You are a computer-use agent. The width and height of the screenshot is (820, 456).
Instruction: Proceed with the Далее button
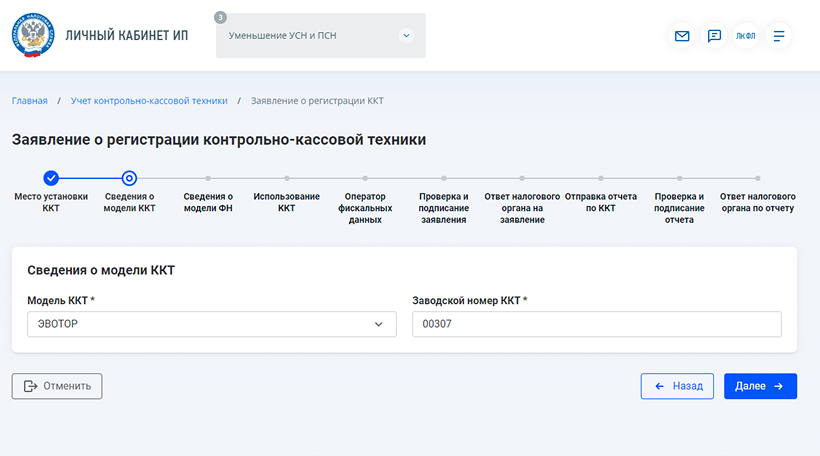click(x=760, y=386)
